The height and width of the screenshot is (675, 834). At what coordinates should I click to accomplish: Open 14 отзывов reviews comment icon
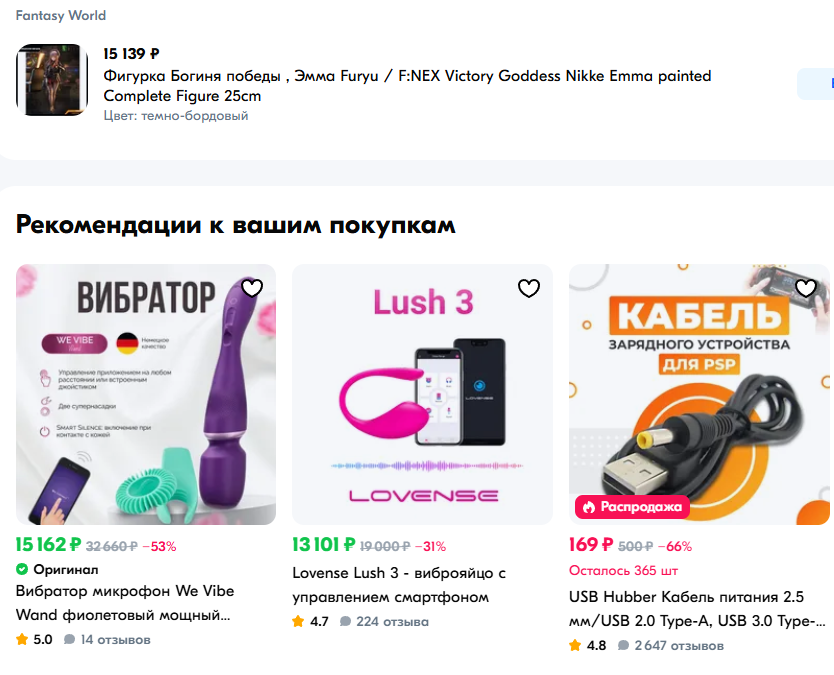pos(69,639)
